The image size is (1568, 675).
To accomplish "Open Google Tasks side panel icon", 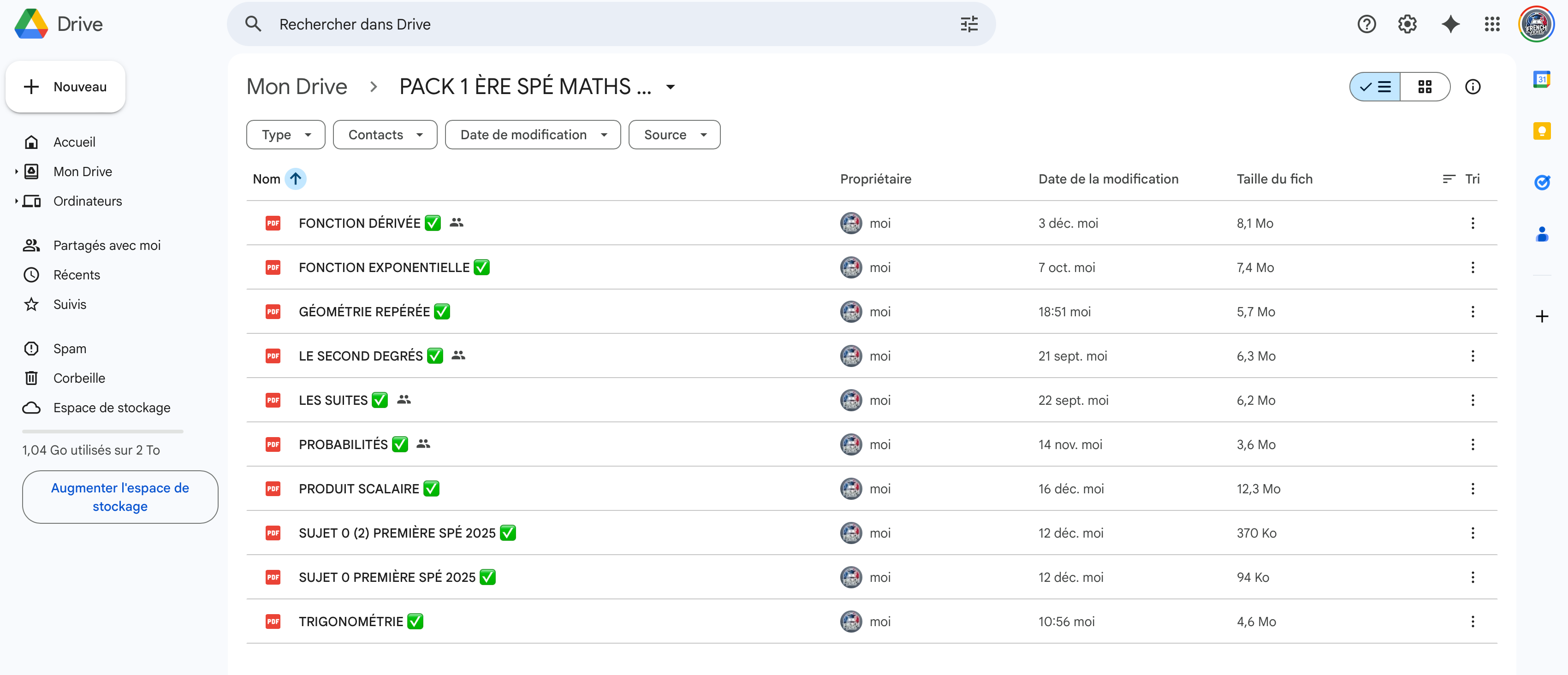I will [1541, 182].
